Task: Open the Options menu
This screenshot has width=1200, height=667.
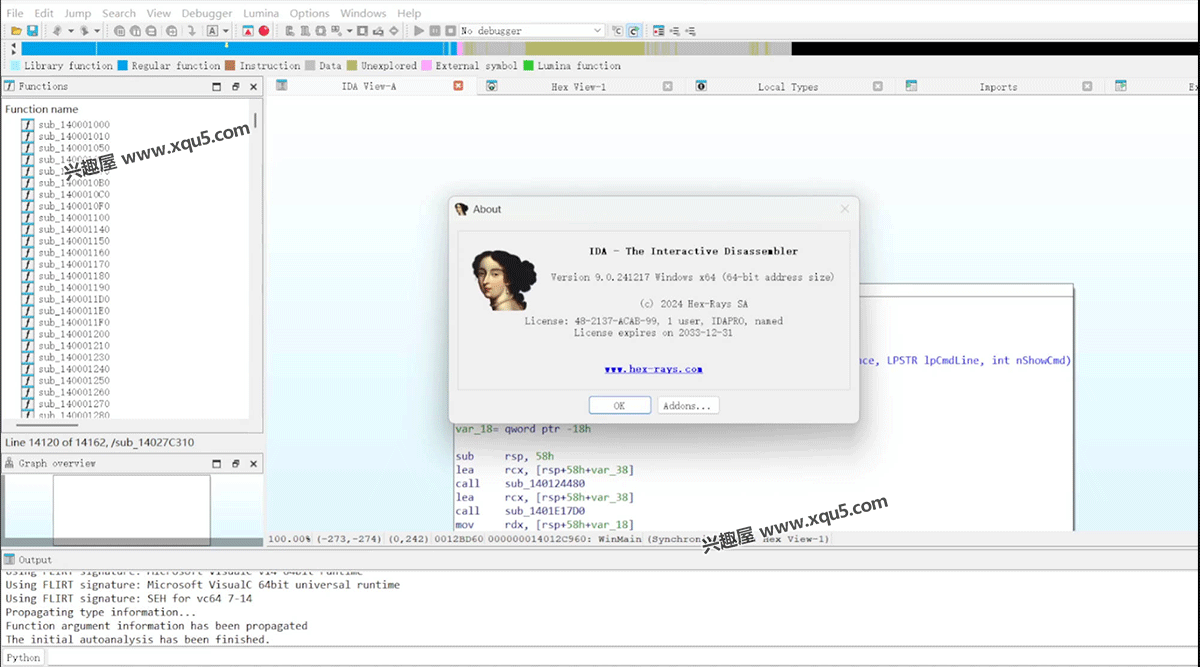Action: coord(310,13)
